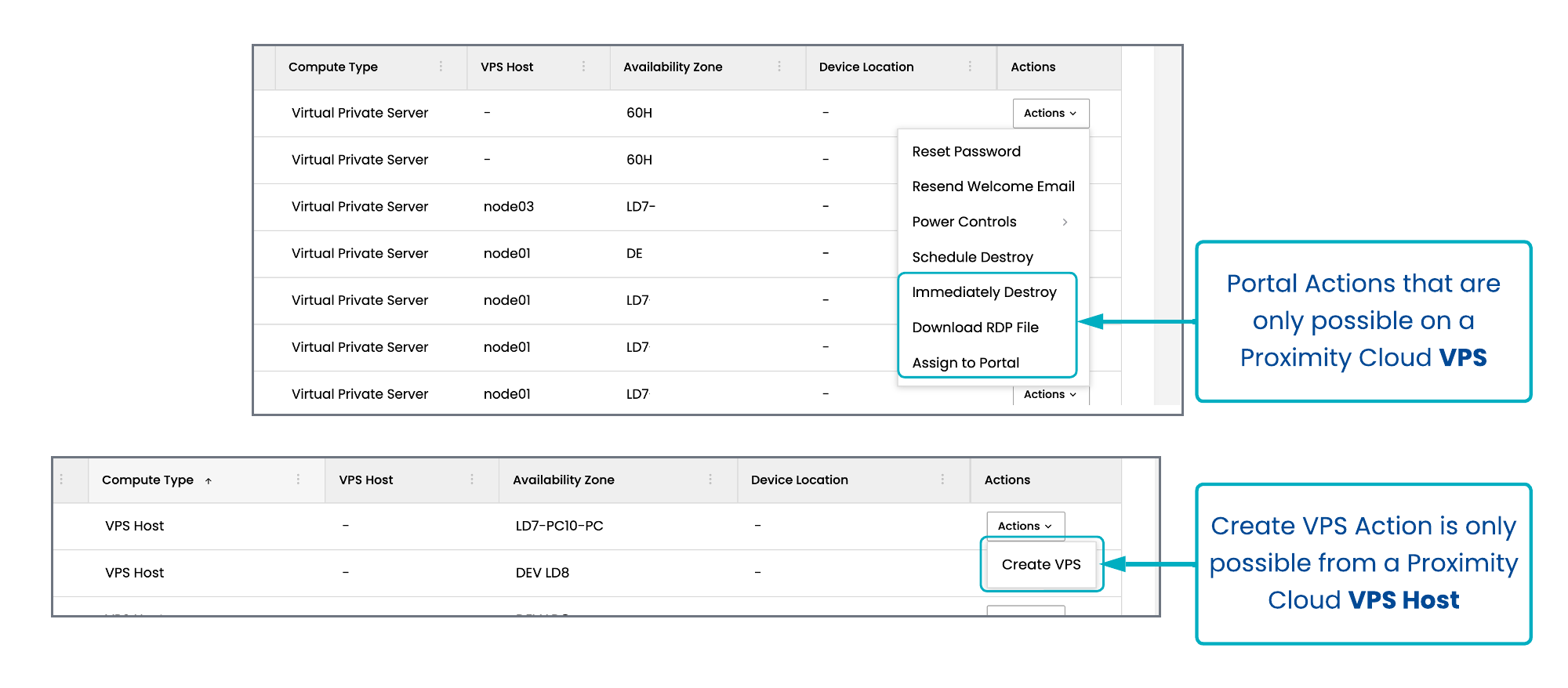
Task: Click Assign to Portal action
Action: (x=965, y=363)
